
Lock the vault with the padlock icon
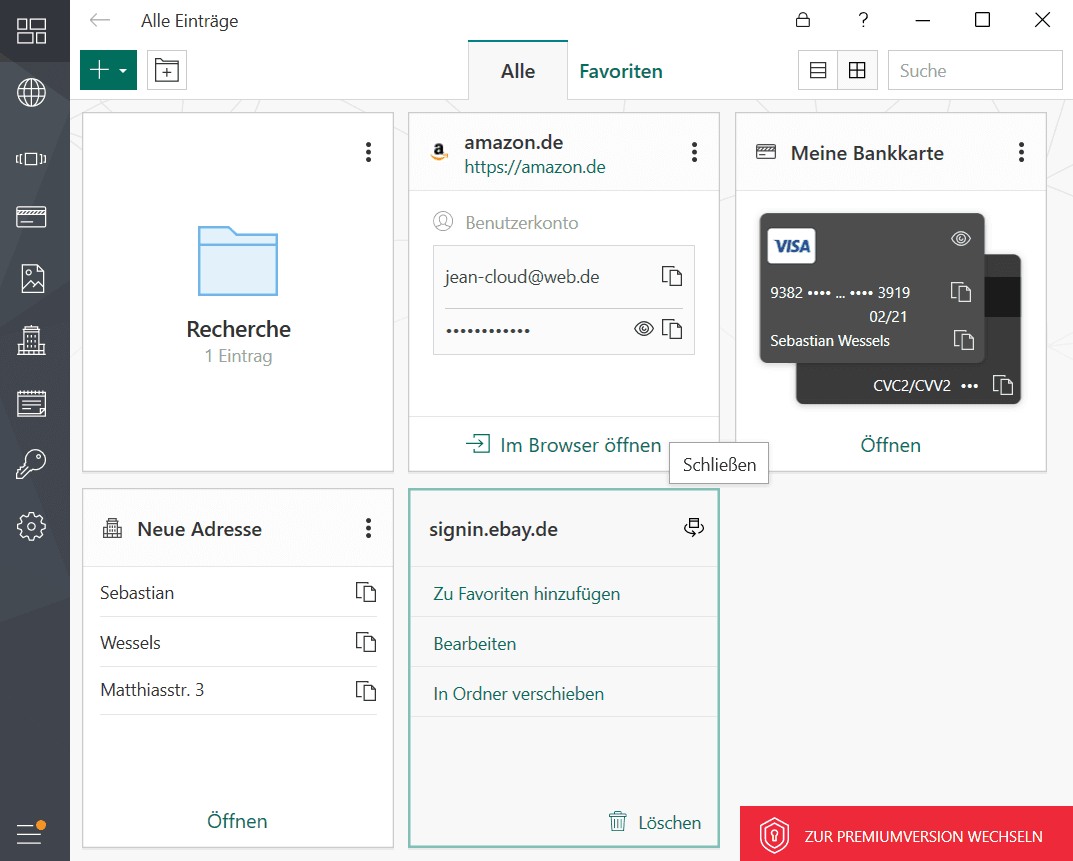[803, 20]
